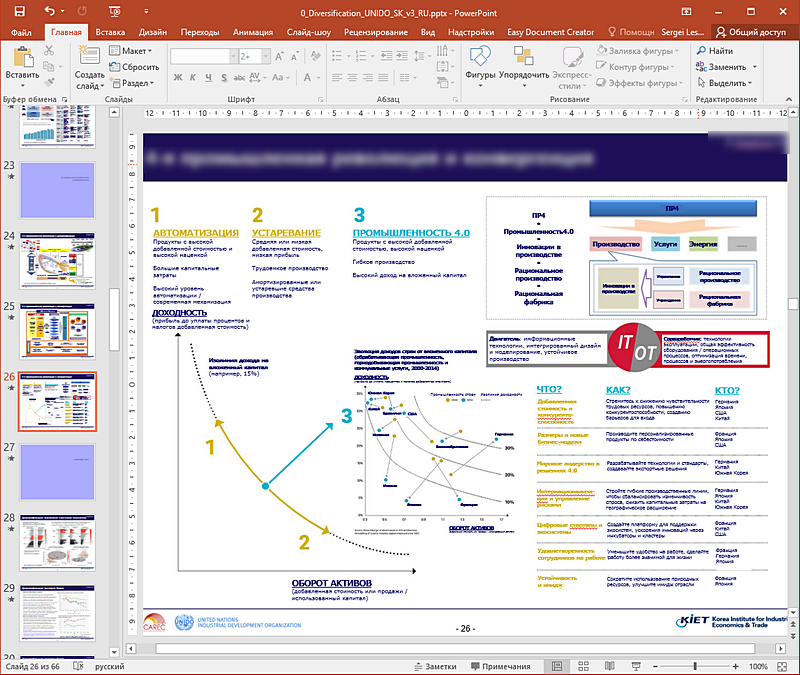Expand font name combo box
This screenshot has width=800, height=675.
(x=233, y=56)
